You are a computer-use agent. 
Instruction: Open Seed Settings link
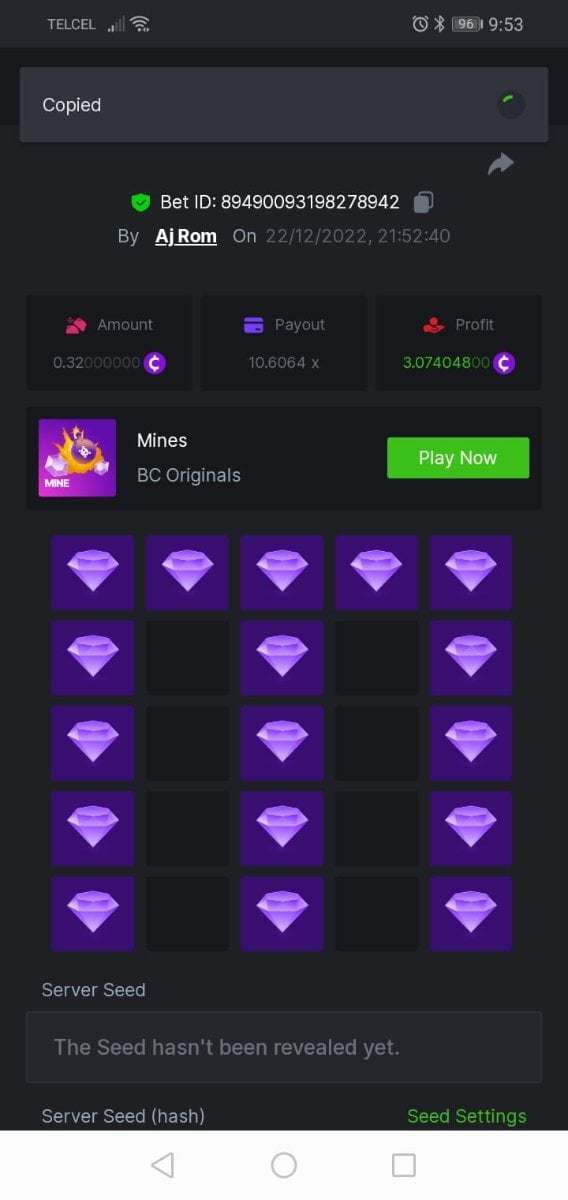tap(467, 1116)
